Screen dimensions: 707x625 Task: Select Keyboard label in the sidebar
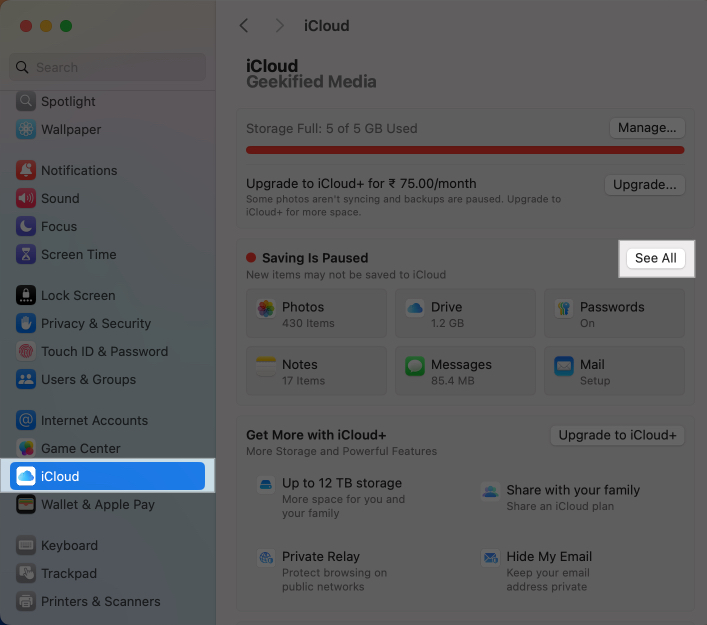point(69,545)
